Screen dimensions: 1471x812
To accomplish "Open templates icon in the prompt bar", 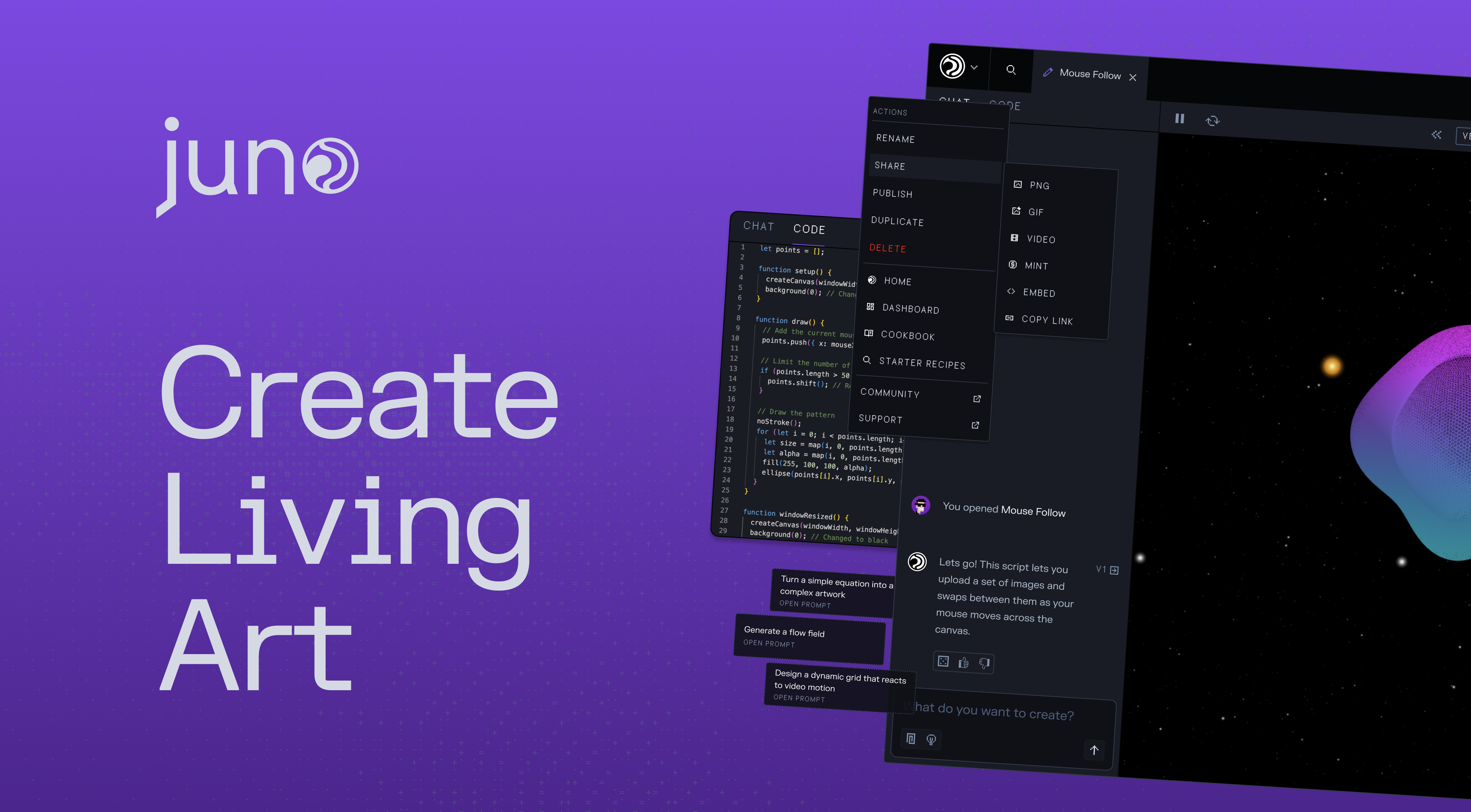I will click(x=911, y=740).
